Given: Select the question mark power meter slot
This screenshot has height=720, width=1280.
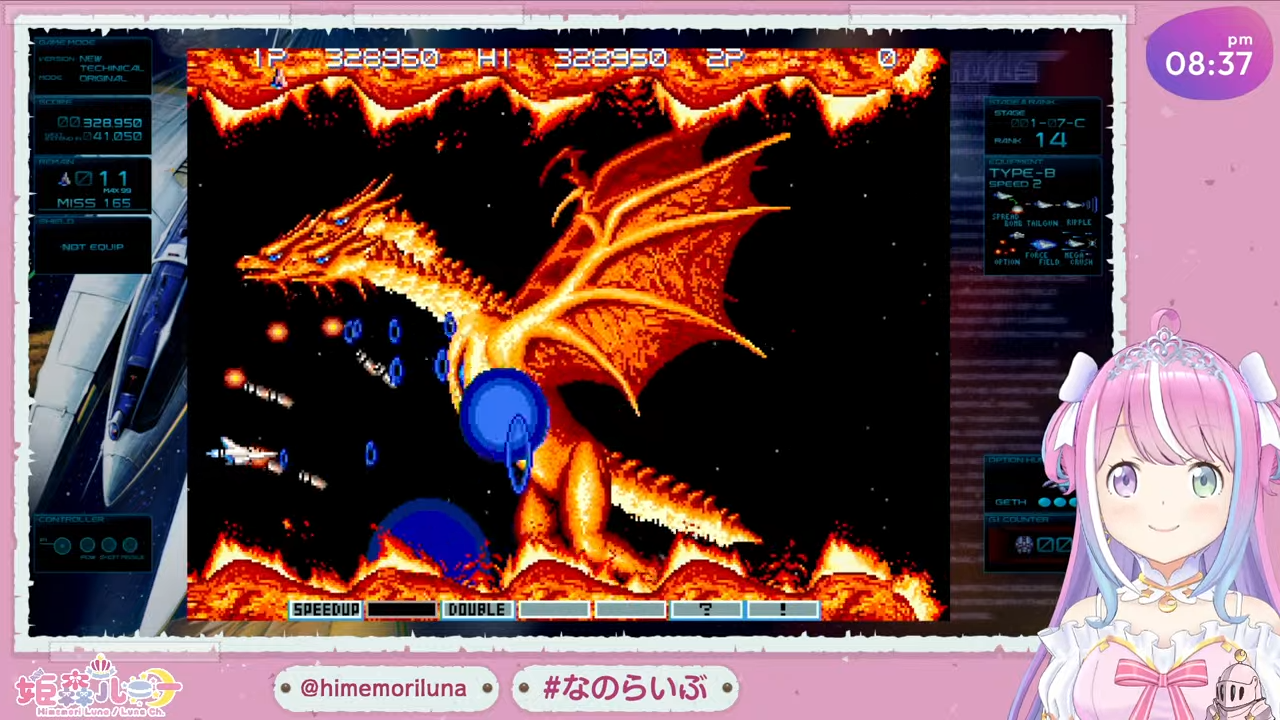Looking at the screenshot, I should point(706,609).
